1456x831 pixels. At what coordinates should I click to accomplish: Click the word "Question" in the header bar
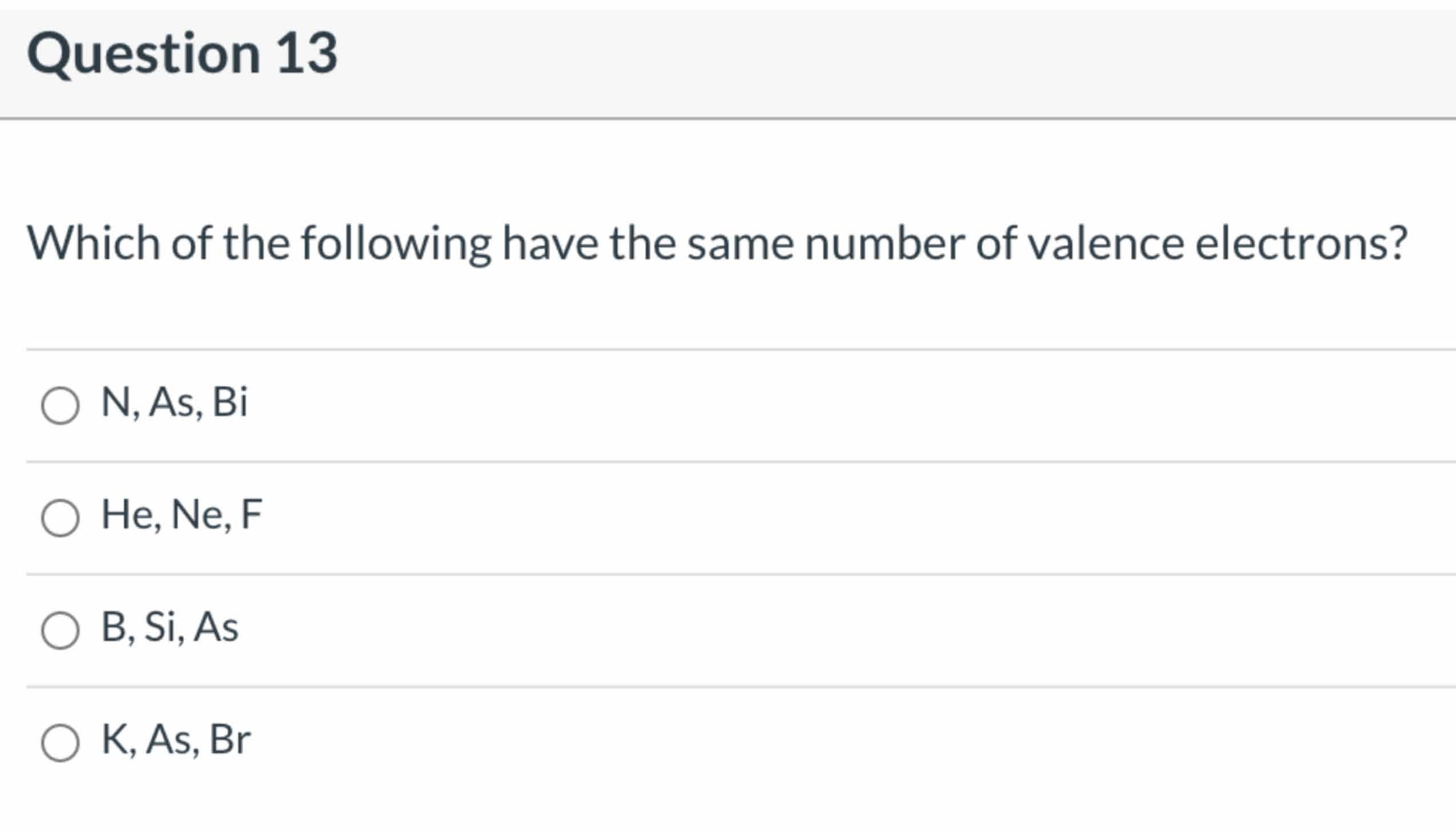point(144,54)
